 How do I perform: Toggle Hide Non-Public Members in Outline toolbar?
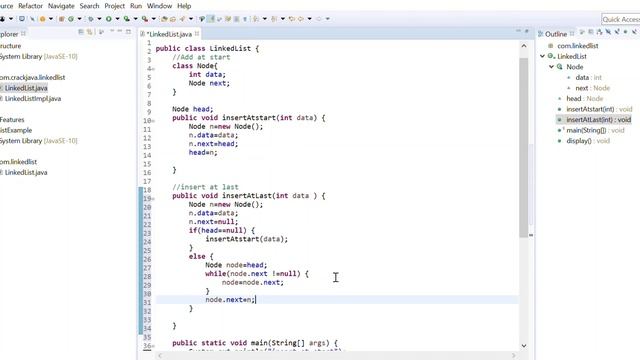pos(625,32)
